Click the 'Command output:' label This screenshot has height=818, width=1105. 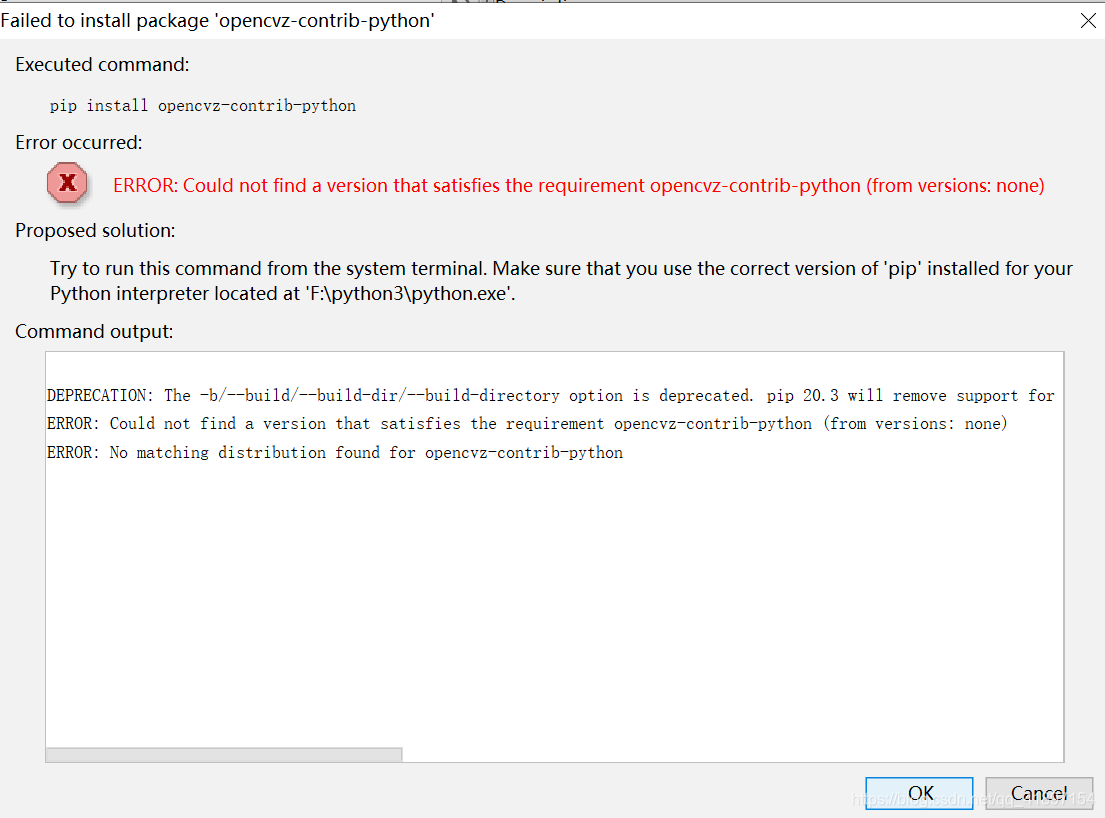click(x=91, y=331)
